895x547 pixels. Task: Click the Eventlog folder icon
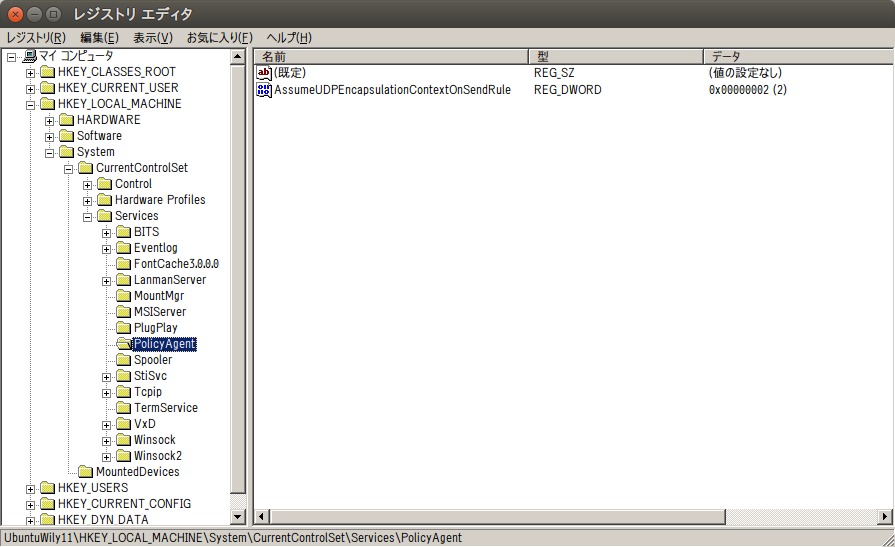[x=124, y=248]
